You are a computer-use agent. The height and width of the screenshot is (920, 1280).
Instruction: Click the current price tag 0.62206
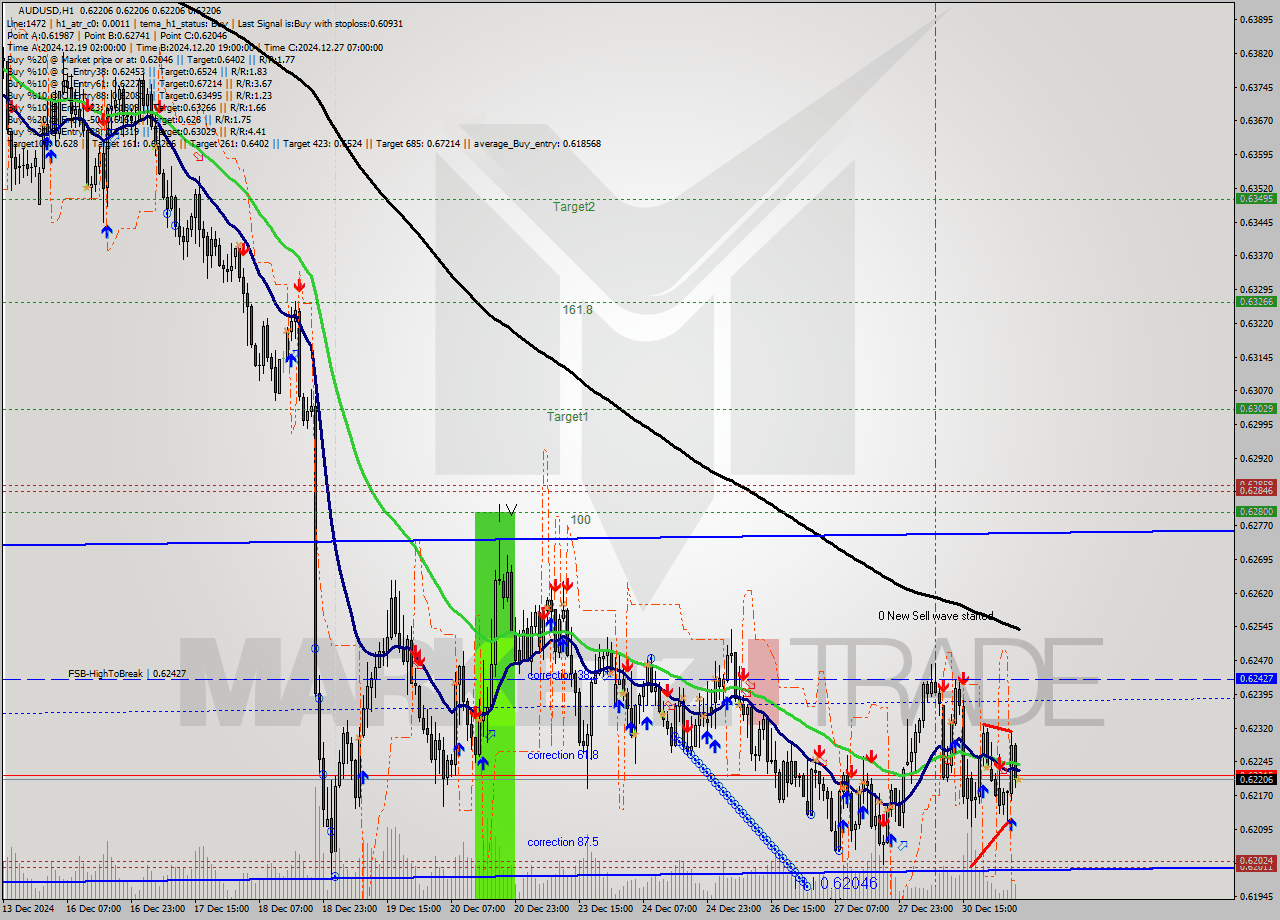tap(1256, 778)
